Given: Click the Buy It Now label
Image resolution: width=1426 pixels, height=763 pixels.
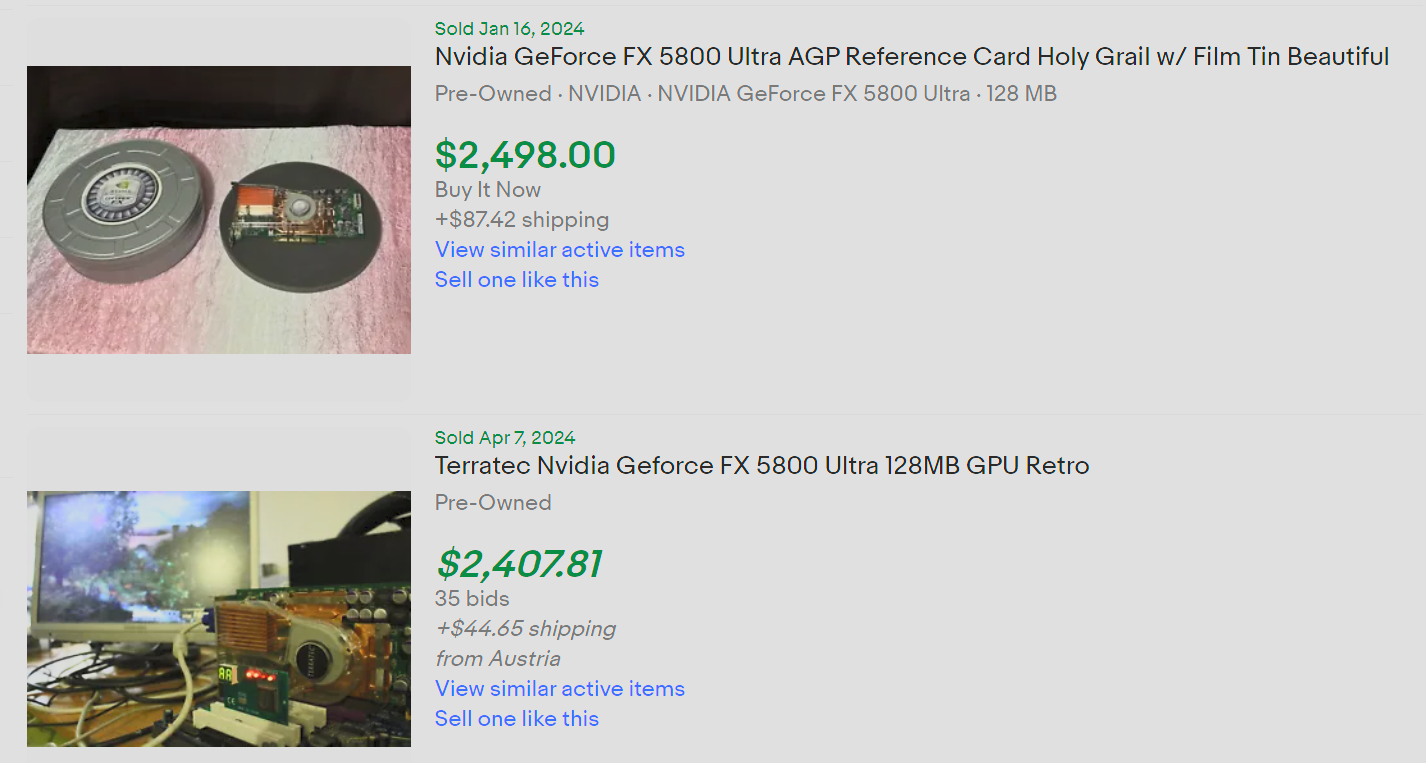Looking at the screenshot, I should pyautogui.click(x=488, y=190).
